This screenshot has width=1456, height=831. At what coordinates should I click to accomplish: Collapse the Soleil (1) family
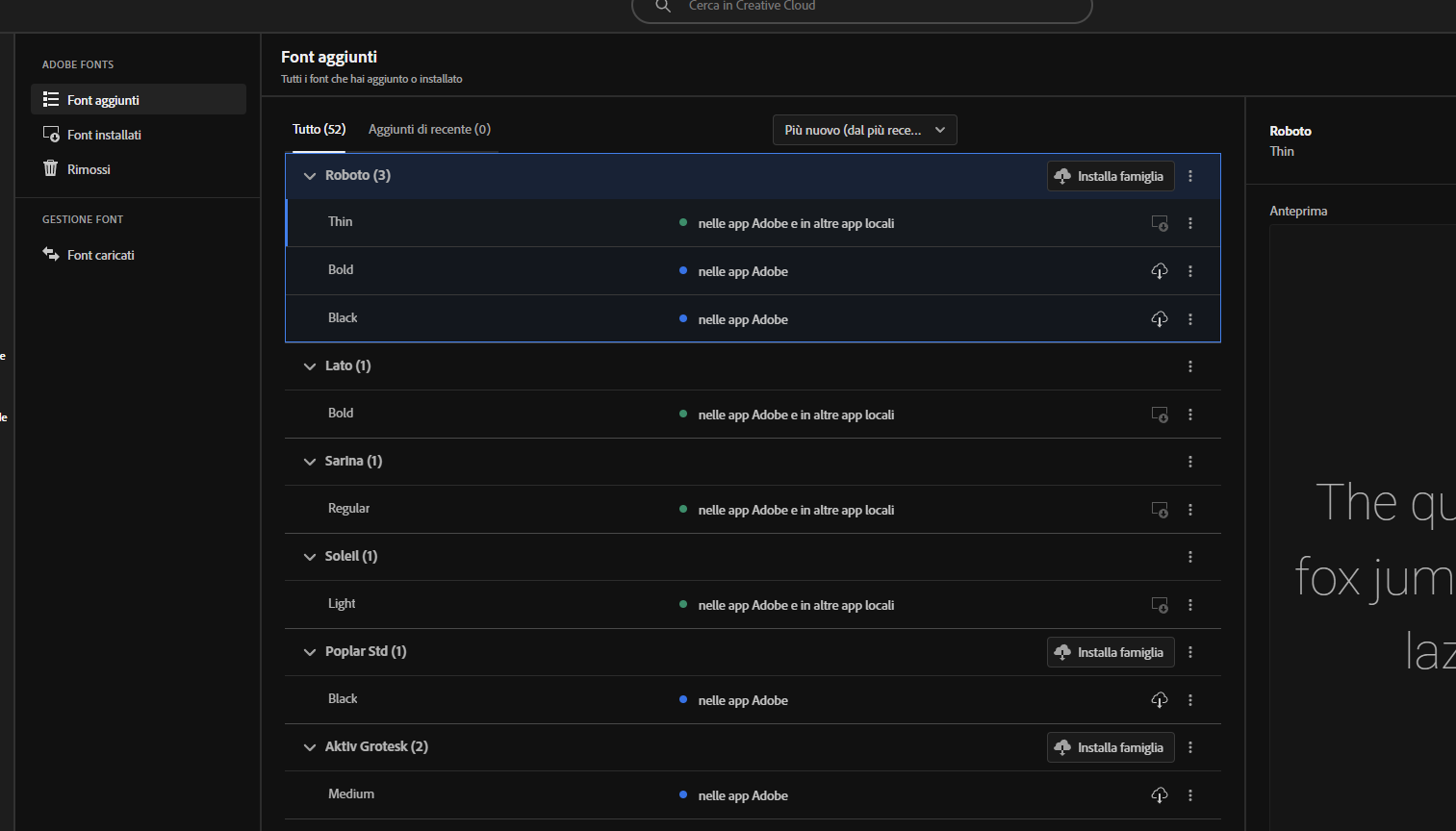[310, 557]
